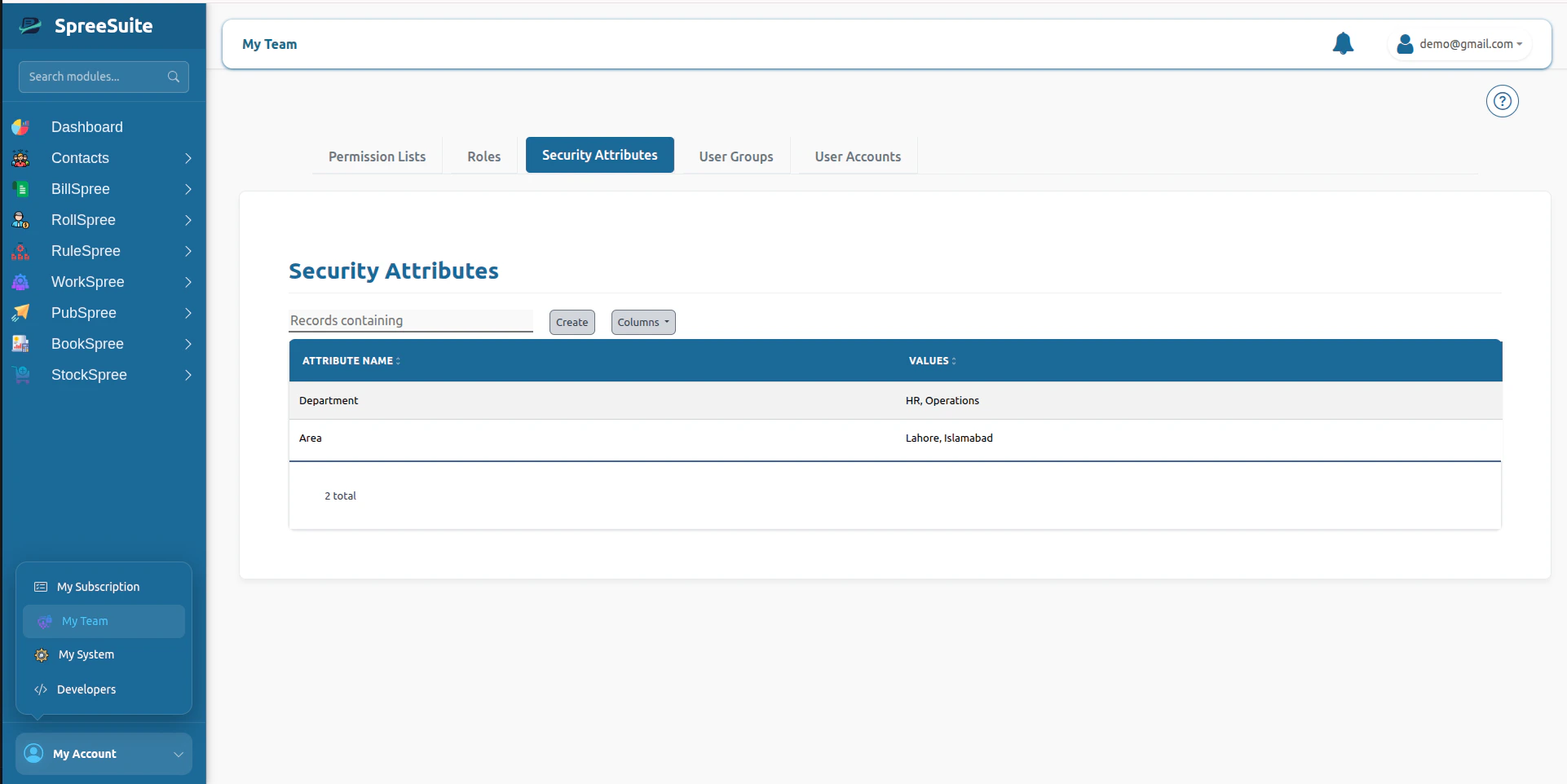This screenshot has width=1567, height=784.
Task: Expand the BillSpree module chevron
Action: pos(188,189)
